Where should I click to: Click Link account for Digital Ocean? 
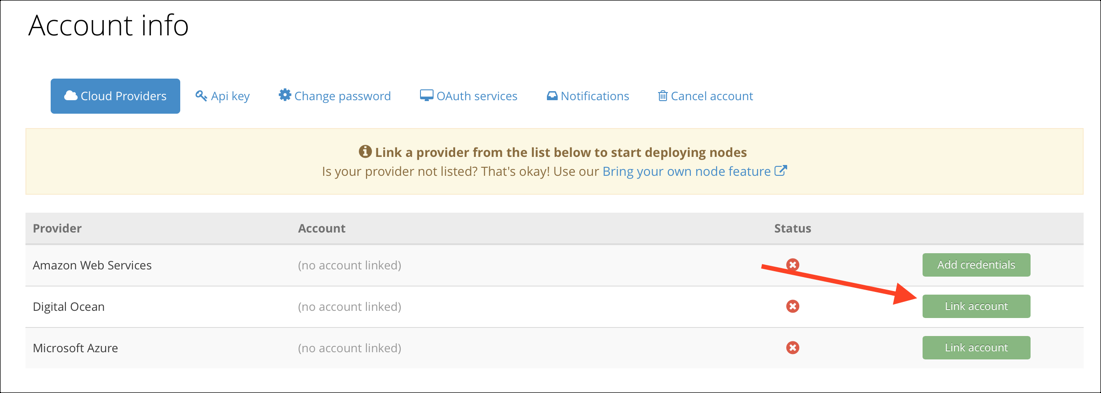click(x=976, y=307)
